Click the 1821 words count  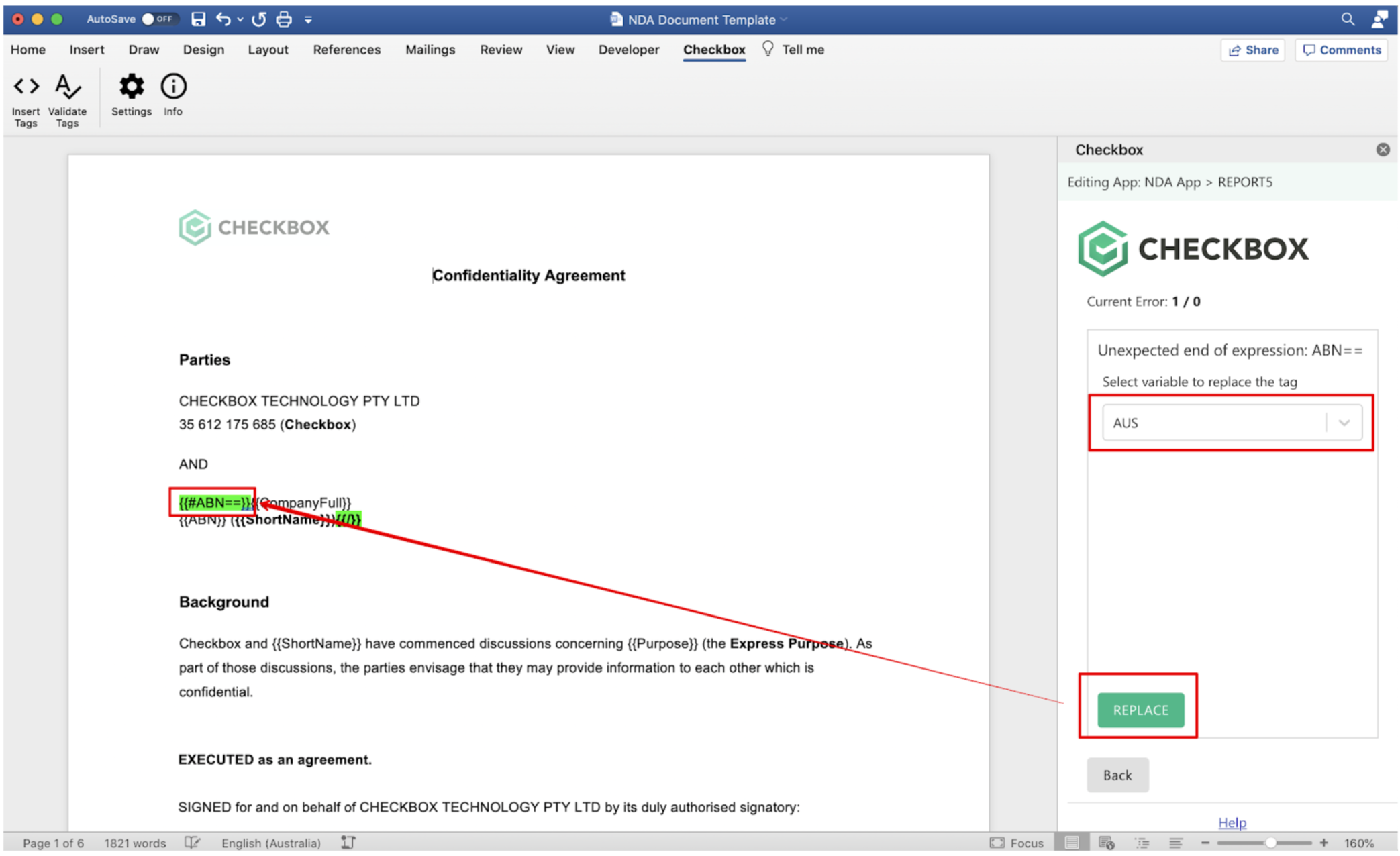pyautogui.click(x=135, y=843)
